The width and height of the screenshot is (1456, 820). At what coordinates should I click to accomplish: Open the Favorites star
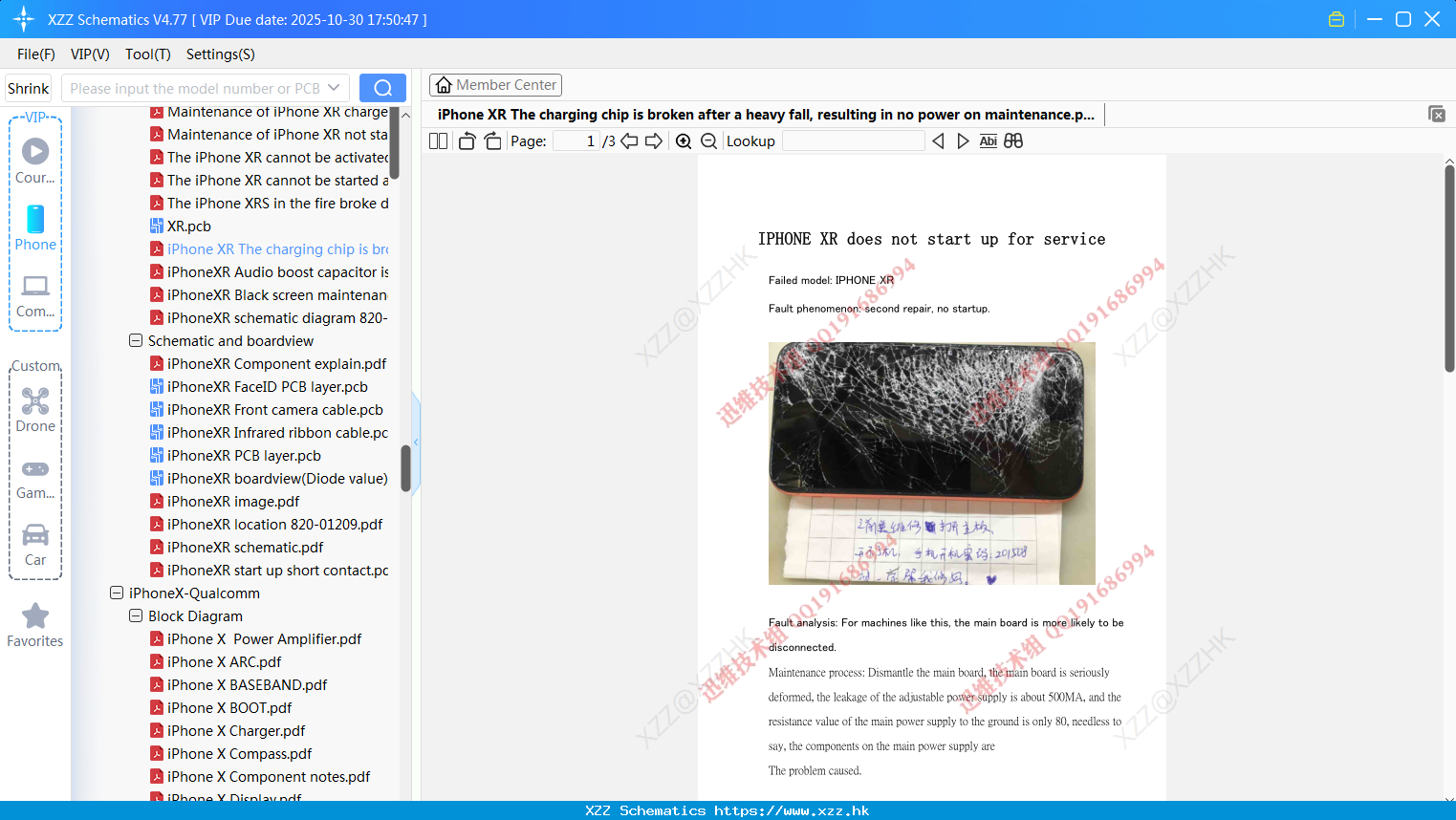35,626
